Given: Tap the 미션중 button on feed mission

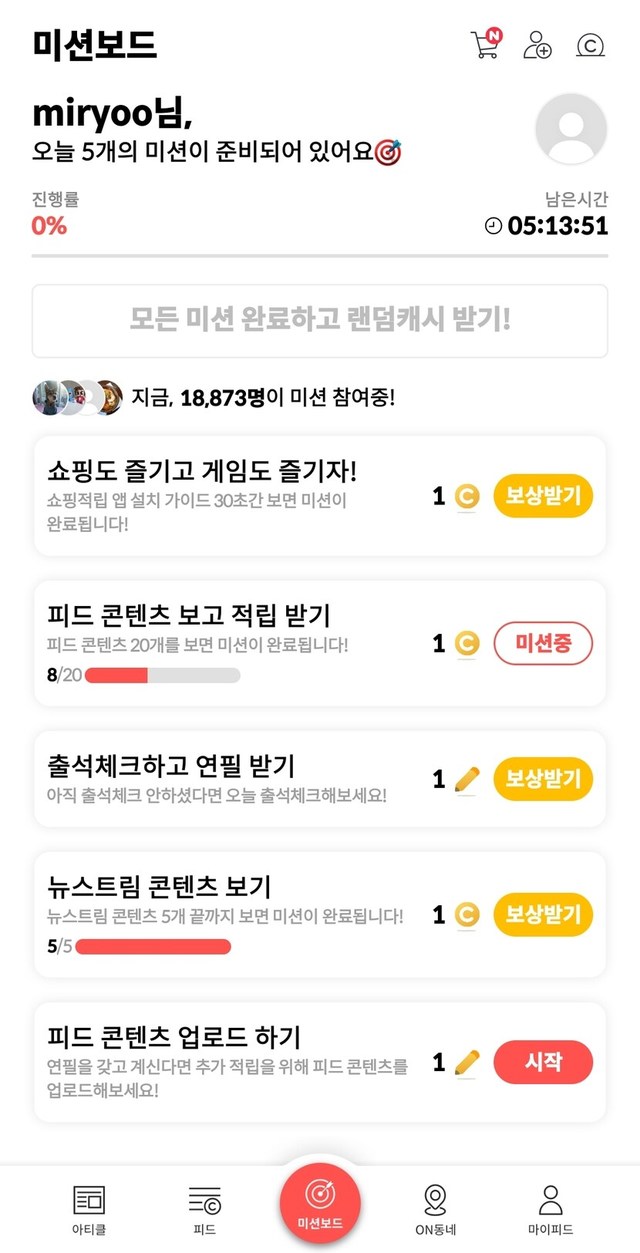Looking at the screenshot, I should (x=543, y=644).
